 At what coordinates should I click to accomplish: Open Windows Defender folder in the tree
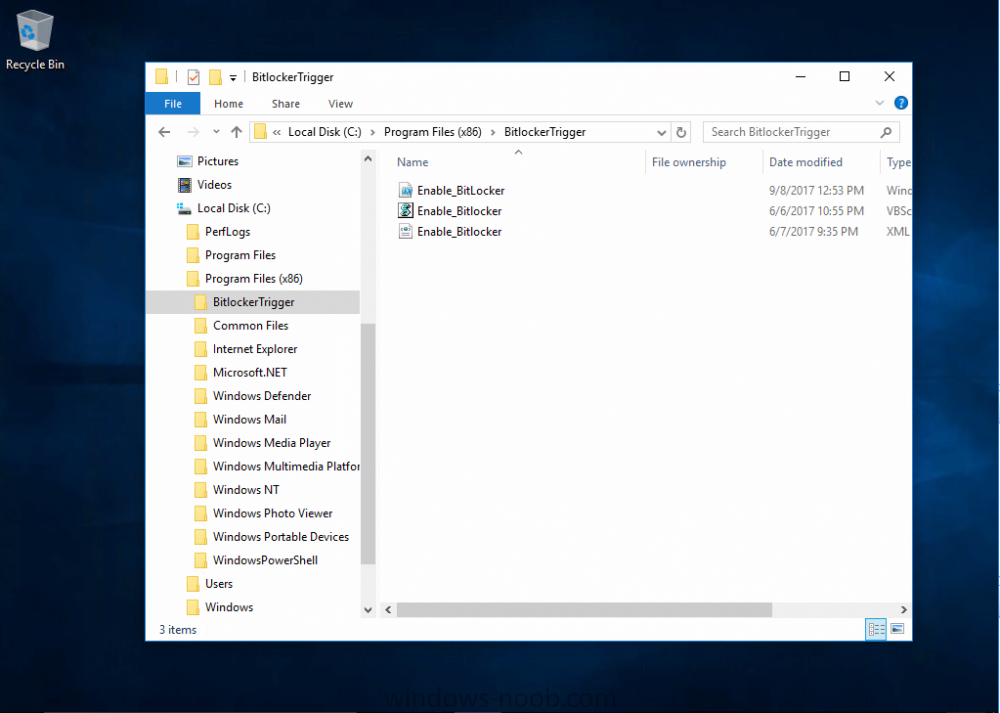(261, 396)
